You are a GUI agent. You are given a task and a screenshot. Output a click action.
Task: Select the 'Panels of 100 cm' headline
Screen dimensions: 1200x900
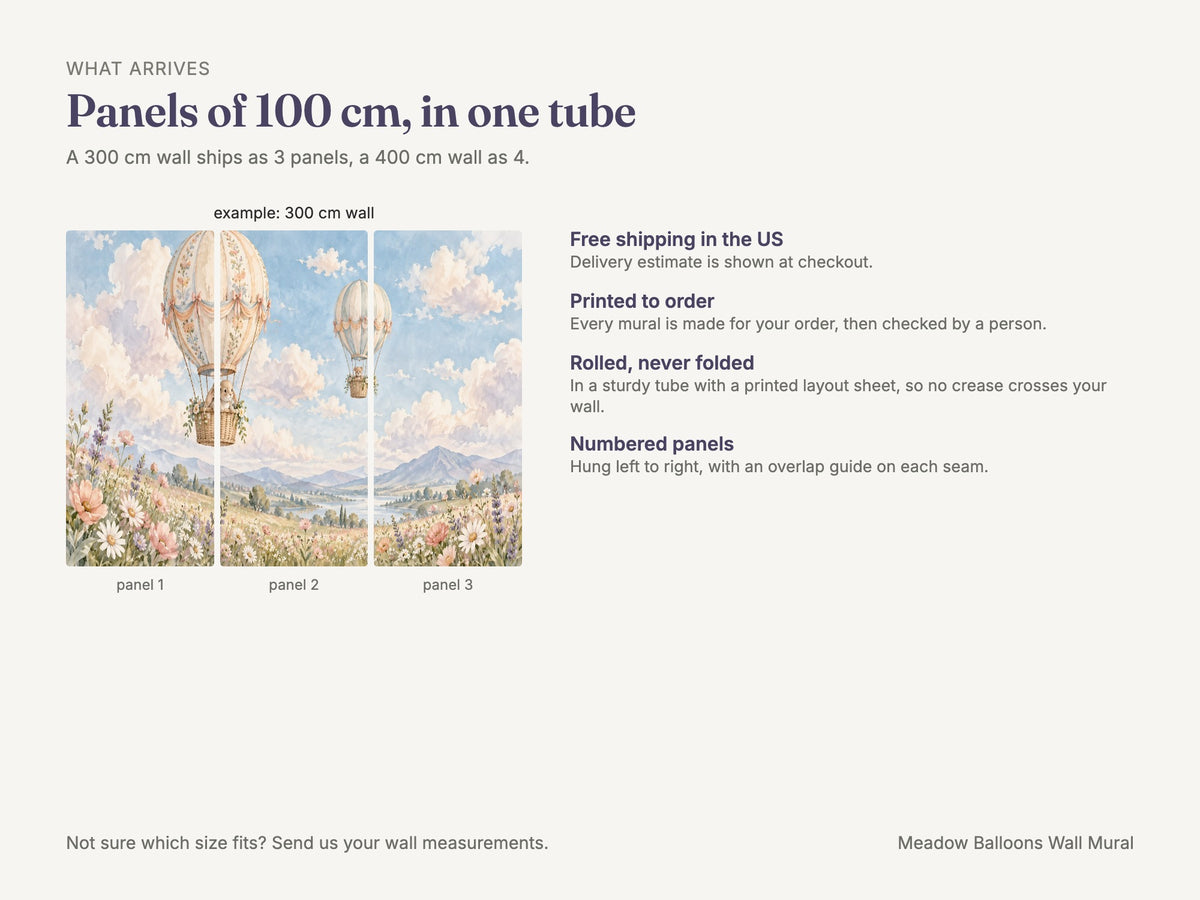click(x=351, y=111)
